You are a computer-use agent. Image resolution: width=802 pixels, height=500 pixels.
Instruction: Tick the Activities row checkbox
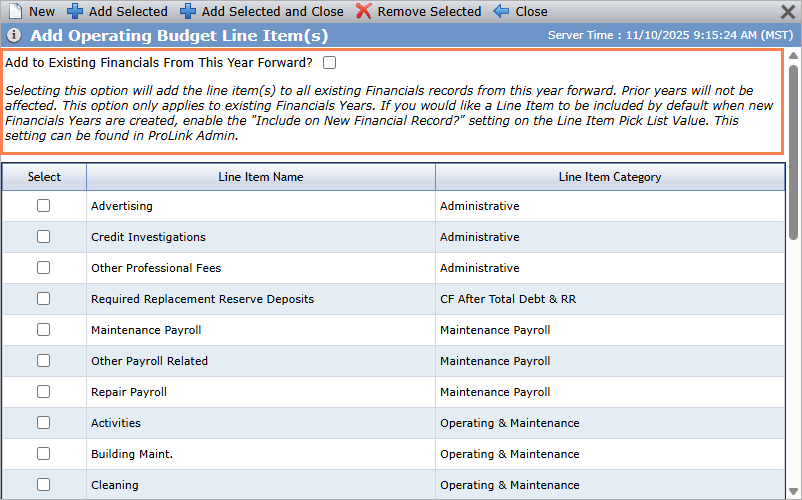point(43,423)
